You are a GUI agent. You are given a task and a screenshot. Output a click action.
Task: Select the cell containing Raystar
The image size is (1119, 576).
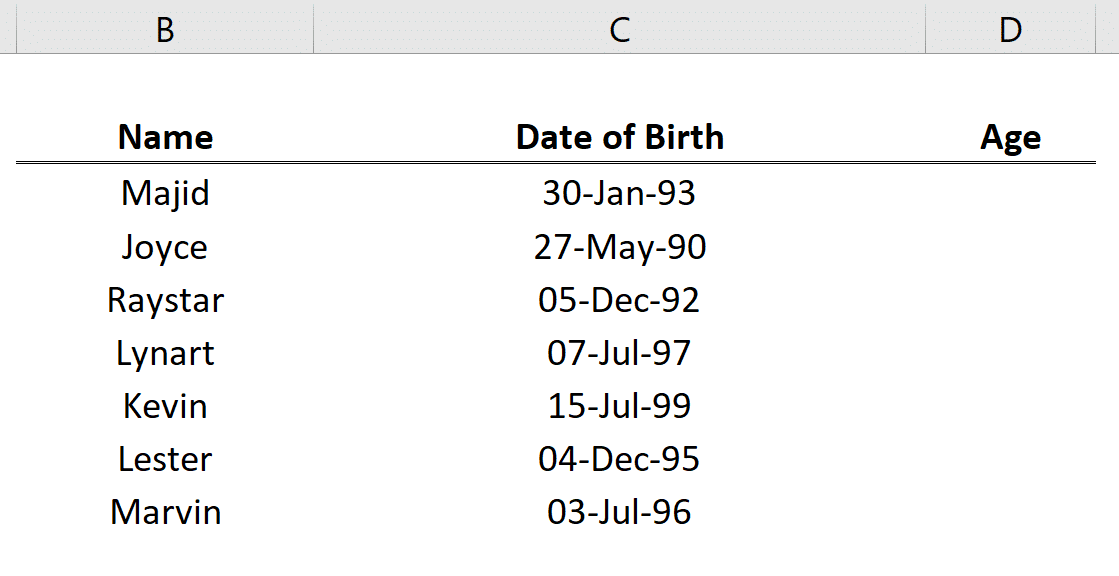(x=164, y=299)
